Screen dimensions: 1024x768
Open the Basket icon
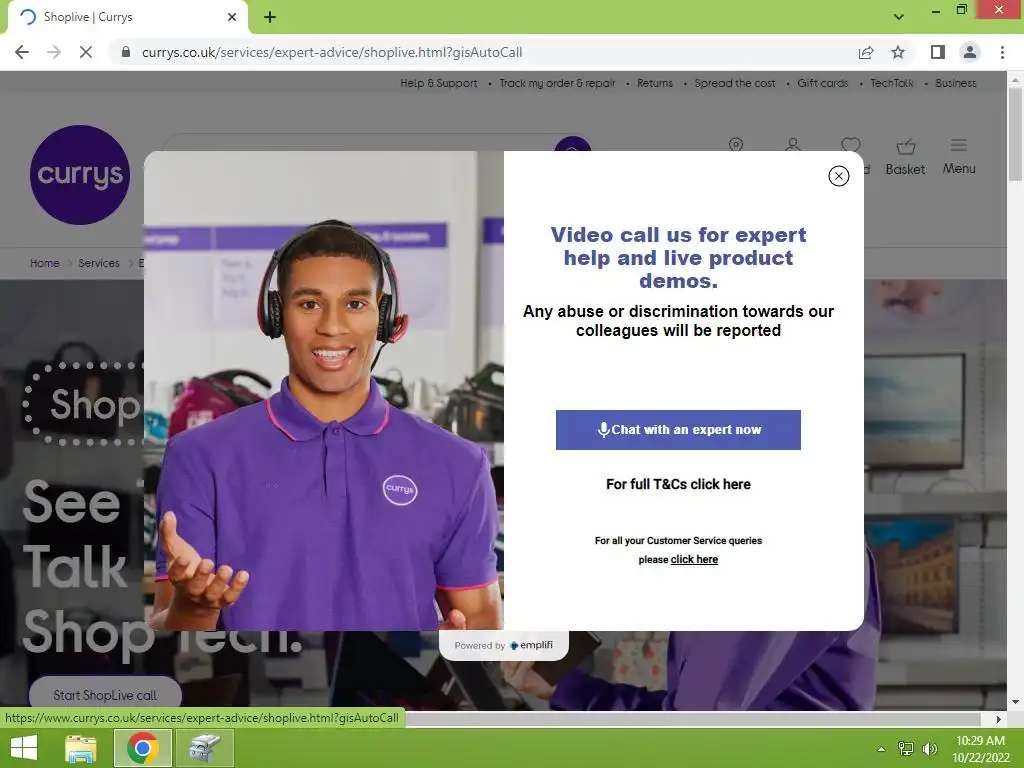(905, 157)
